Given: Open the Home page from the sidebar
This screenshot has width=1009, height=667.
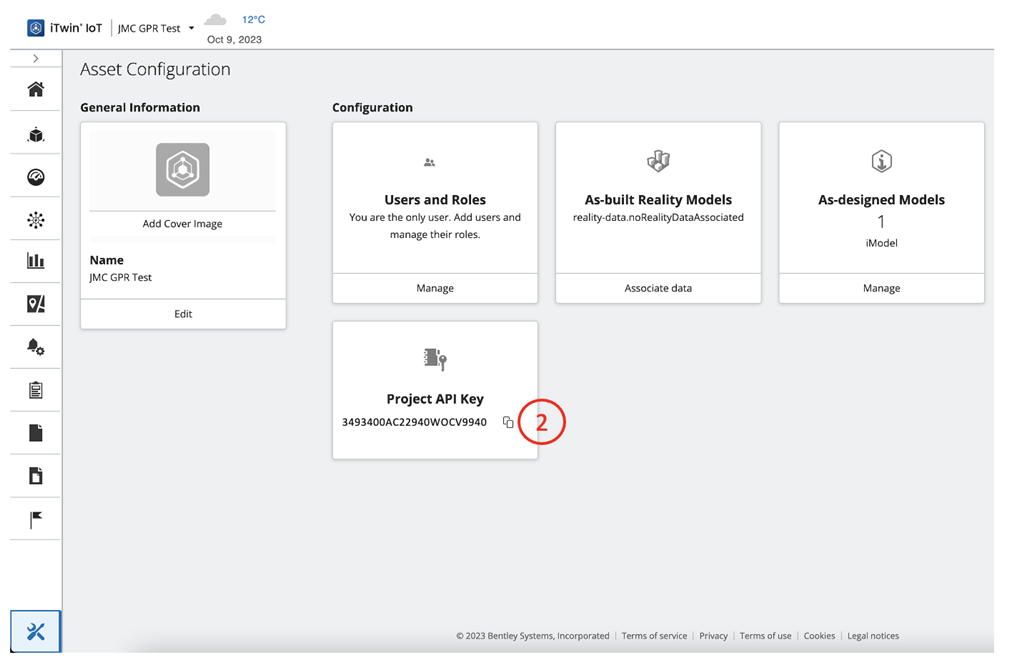Looking at the screenshot, I should 35,90.
